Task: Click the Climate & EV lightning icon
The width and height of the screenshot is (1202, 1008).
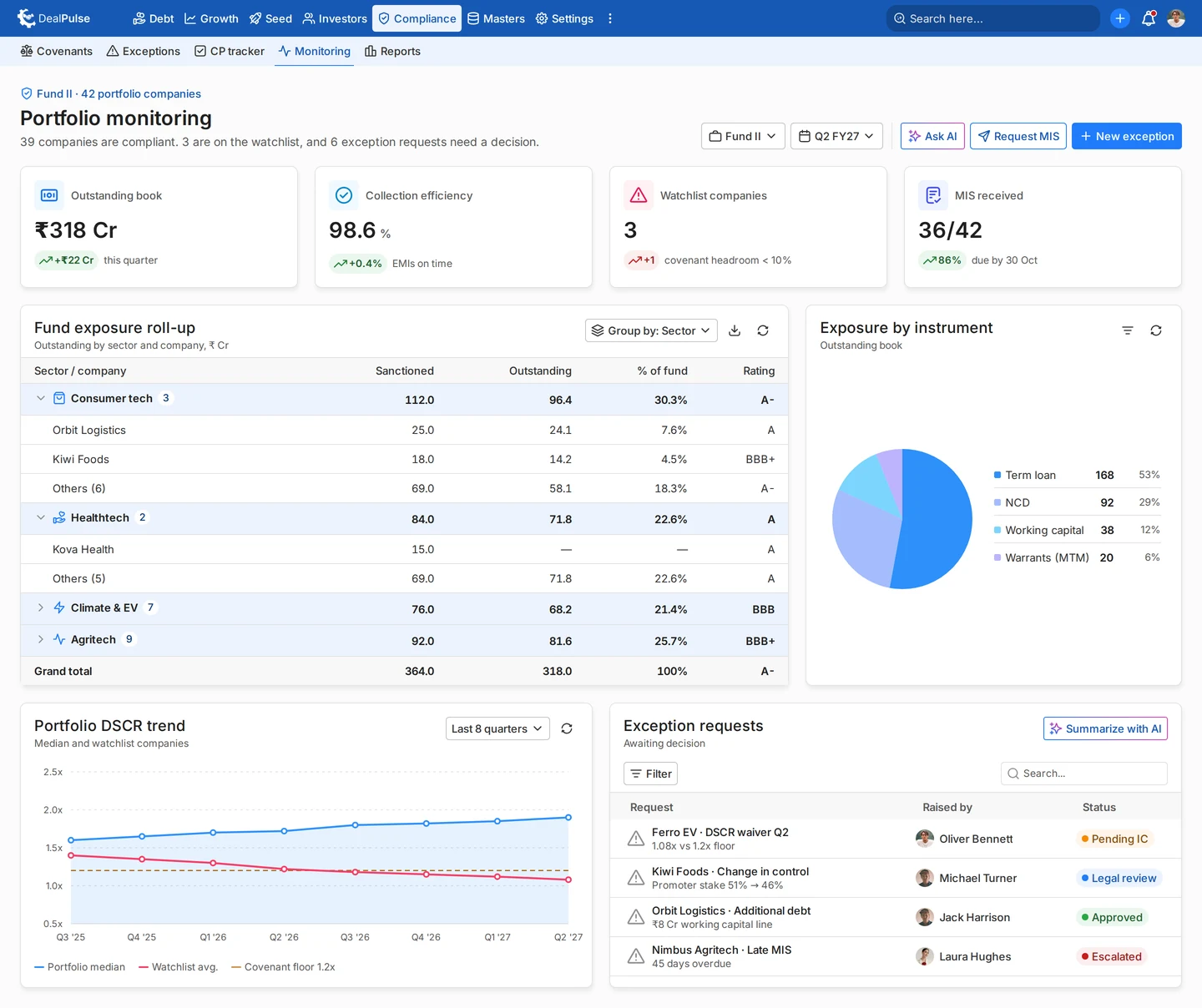Action: [59, 607]
